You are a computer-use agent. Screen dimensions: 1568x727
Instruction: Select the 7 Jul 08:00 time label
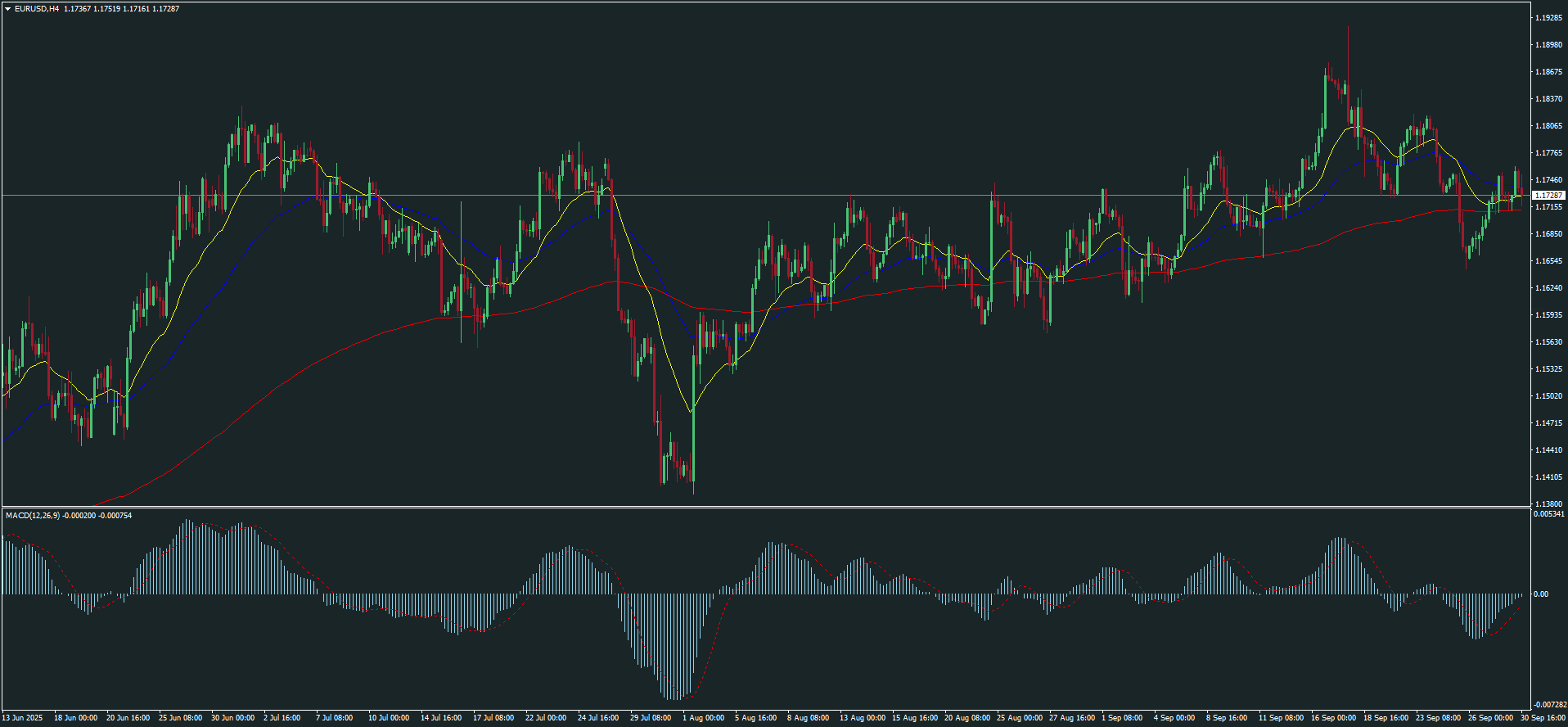[x=334, y=718]
